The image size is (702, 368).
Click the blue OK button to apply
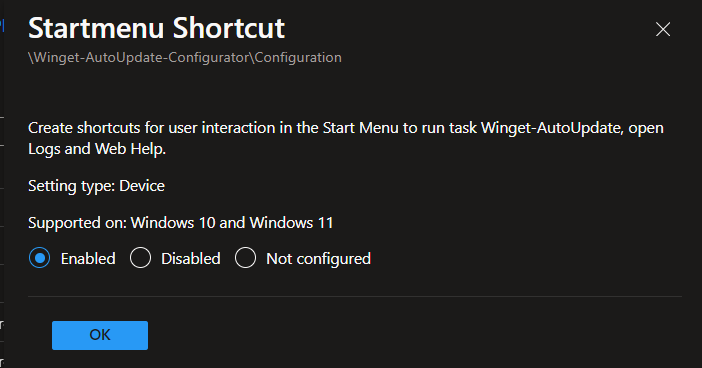tap(100, 335)
